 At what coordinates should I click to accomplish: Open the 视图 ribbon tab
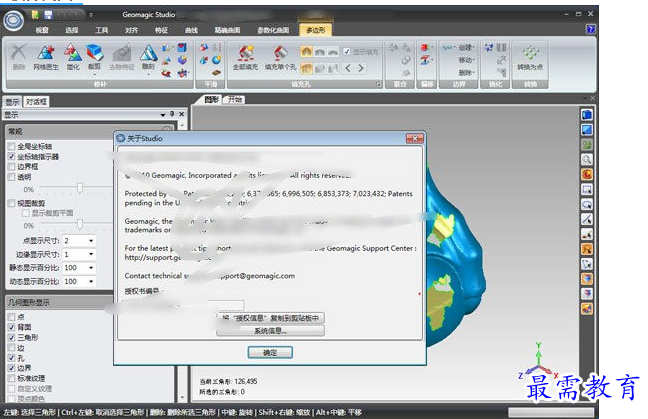point(42,30)
